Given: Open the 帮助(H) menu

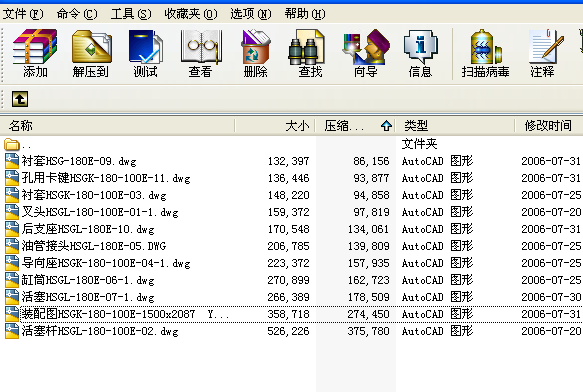Looking at the screenshot, I should tap(305, 14).
